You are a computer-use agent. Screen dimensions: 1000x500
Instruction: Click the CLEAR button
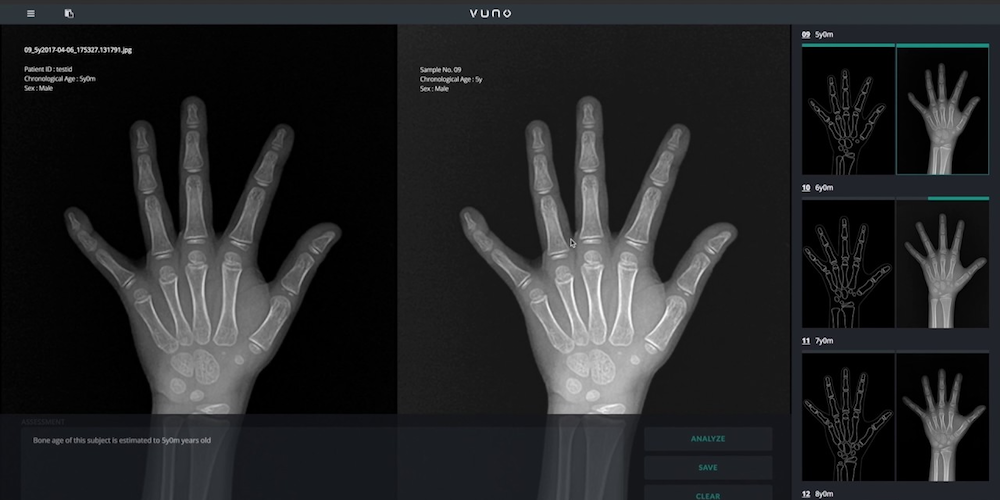708,493
